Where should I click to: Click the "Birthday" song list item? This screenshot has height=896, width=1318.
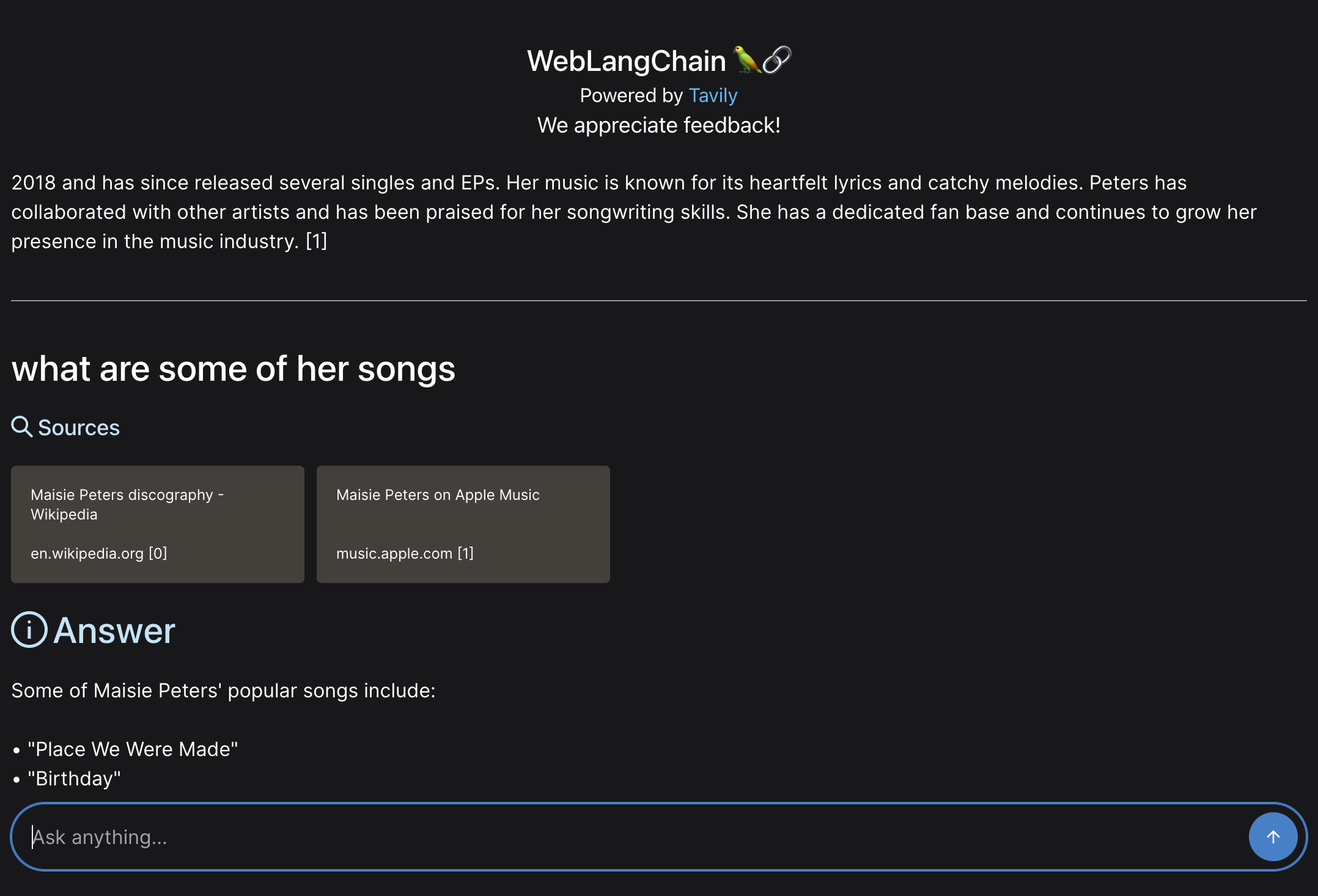[x=74, y=779]
